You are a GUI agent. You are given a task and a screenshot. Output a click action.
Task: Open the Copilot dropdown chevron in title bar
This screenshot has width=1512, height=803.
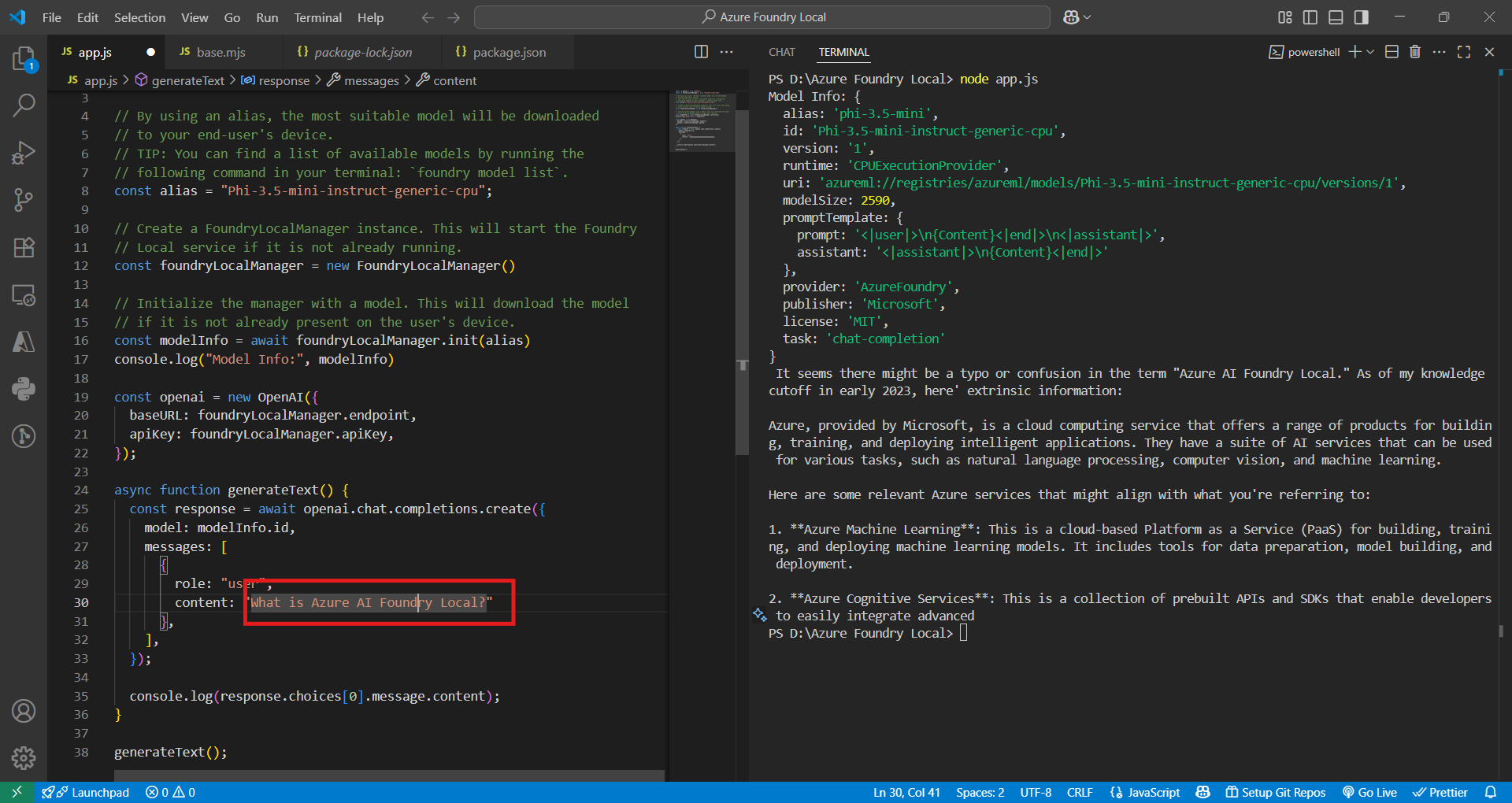[x=1088, y=17]
